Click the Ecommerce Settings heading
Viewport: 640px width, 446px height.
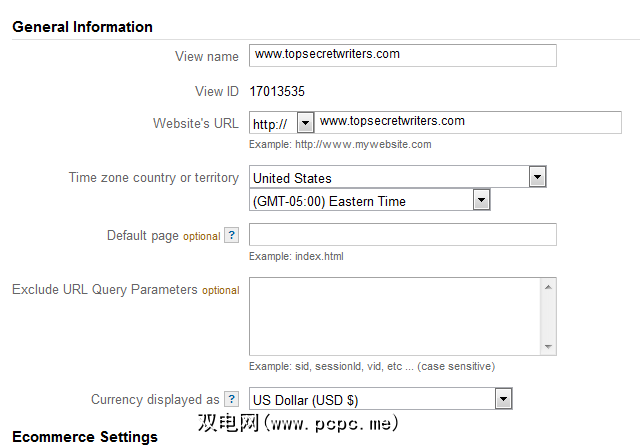pyautogui.click(x=84, y=437)
